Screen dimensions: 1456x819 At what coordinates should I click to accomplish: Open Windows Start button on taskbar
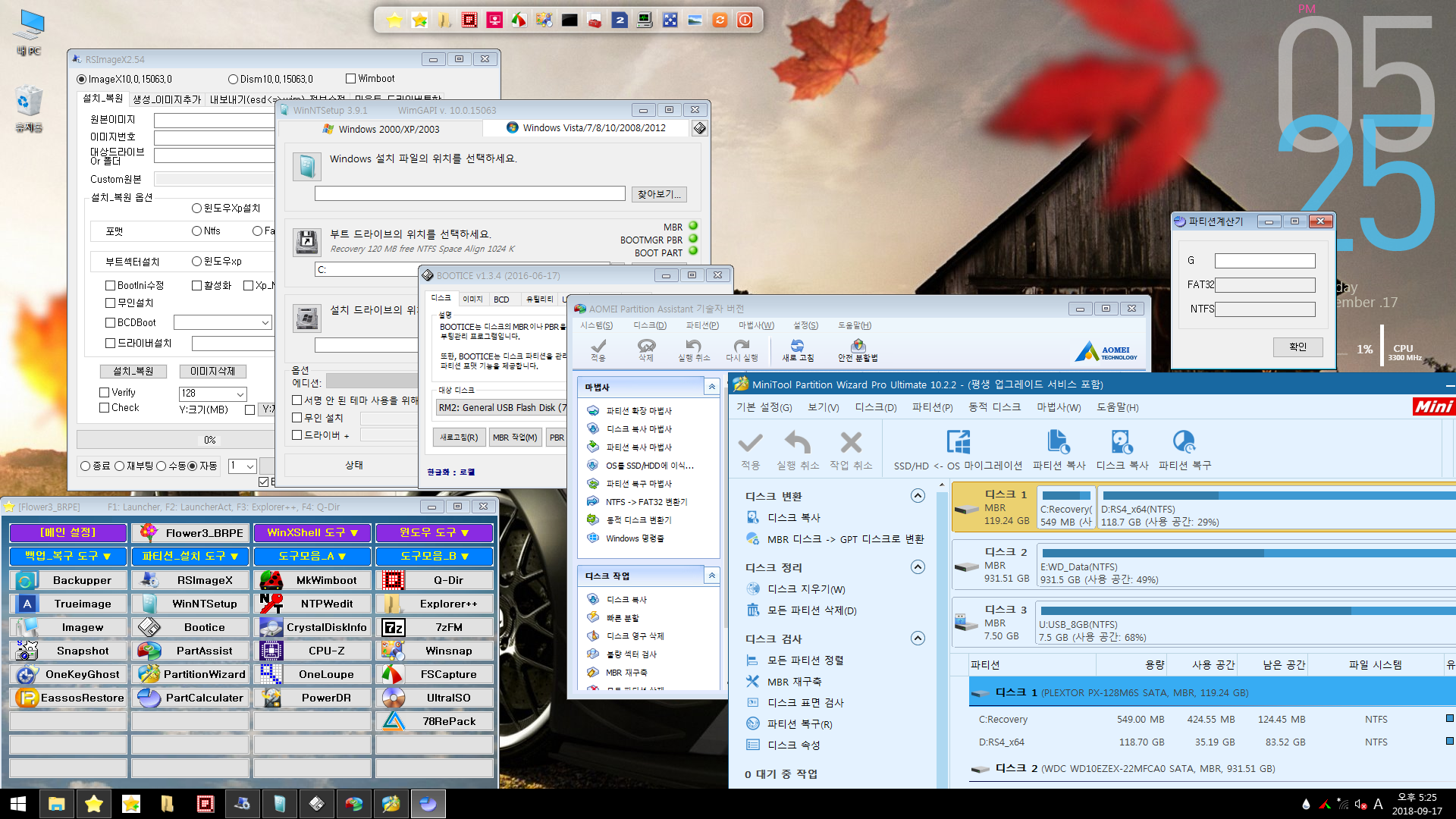point(18,804)
